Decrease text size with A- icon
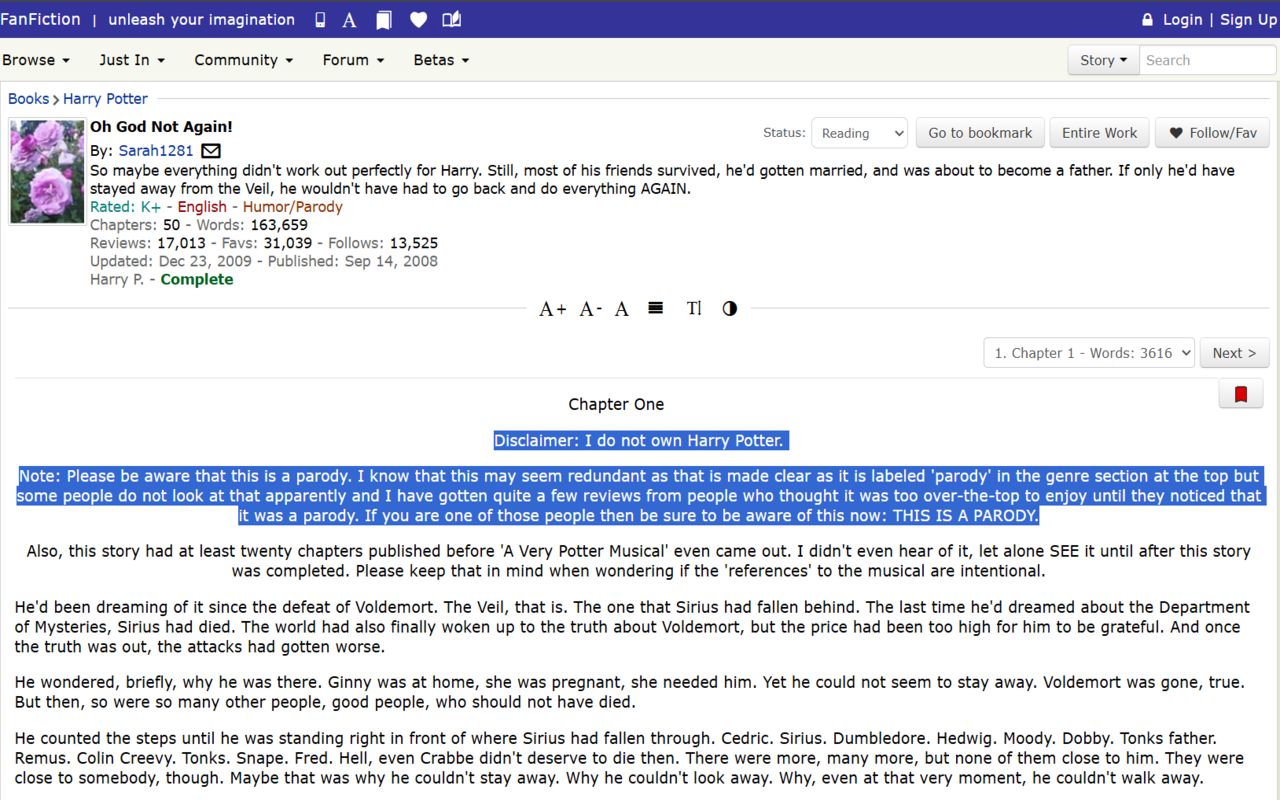This screenshot has width=1280, height=800. click(x=591, y=309)
